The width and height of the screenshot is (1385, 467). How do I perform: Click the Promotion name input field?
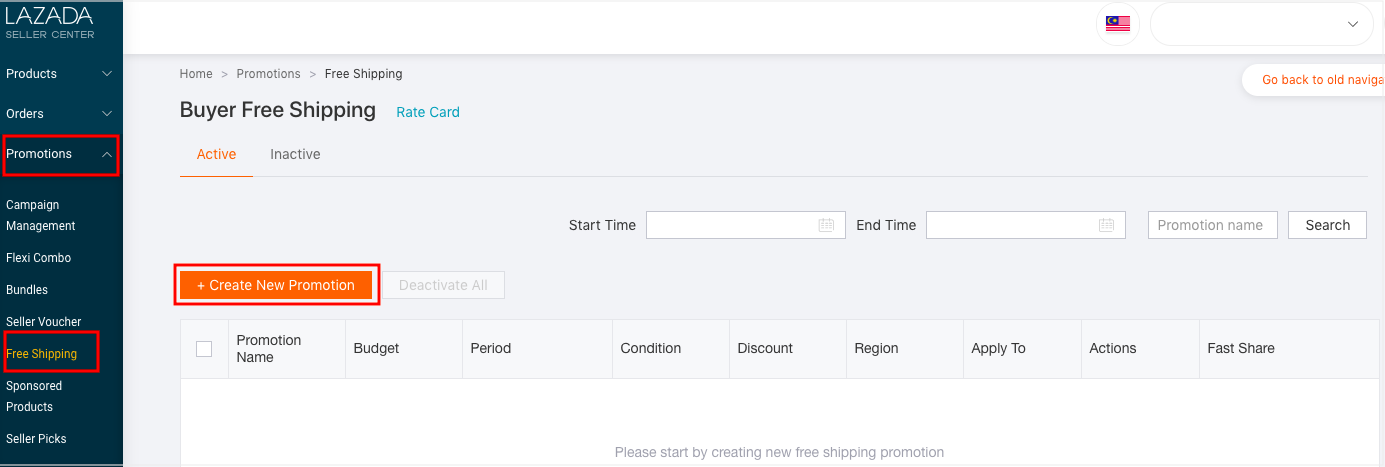coord(1213,225)
